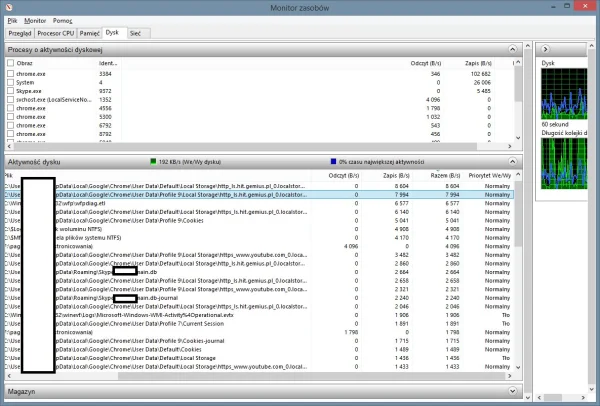
Task: Check the chrome.exe process with ID 3384
Action: [x=10, y=73]
